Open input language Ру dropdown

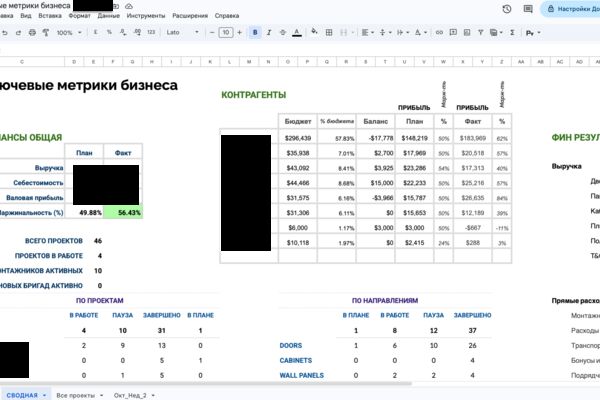[x=533, y=33]
